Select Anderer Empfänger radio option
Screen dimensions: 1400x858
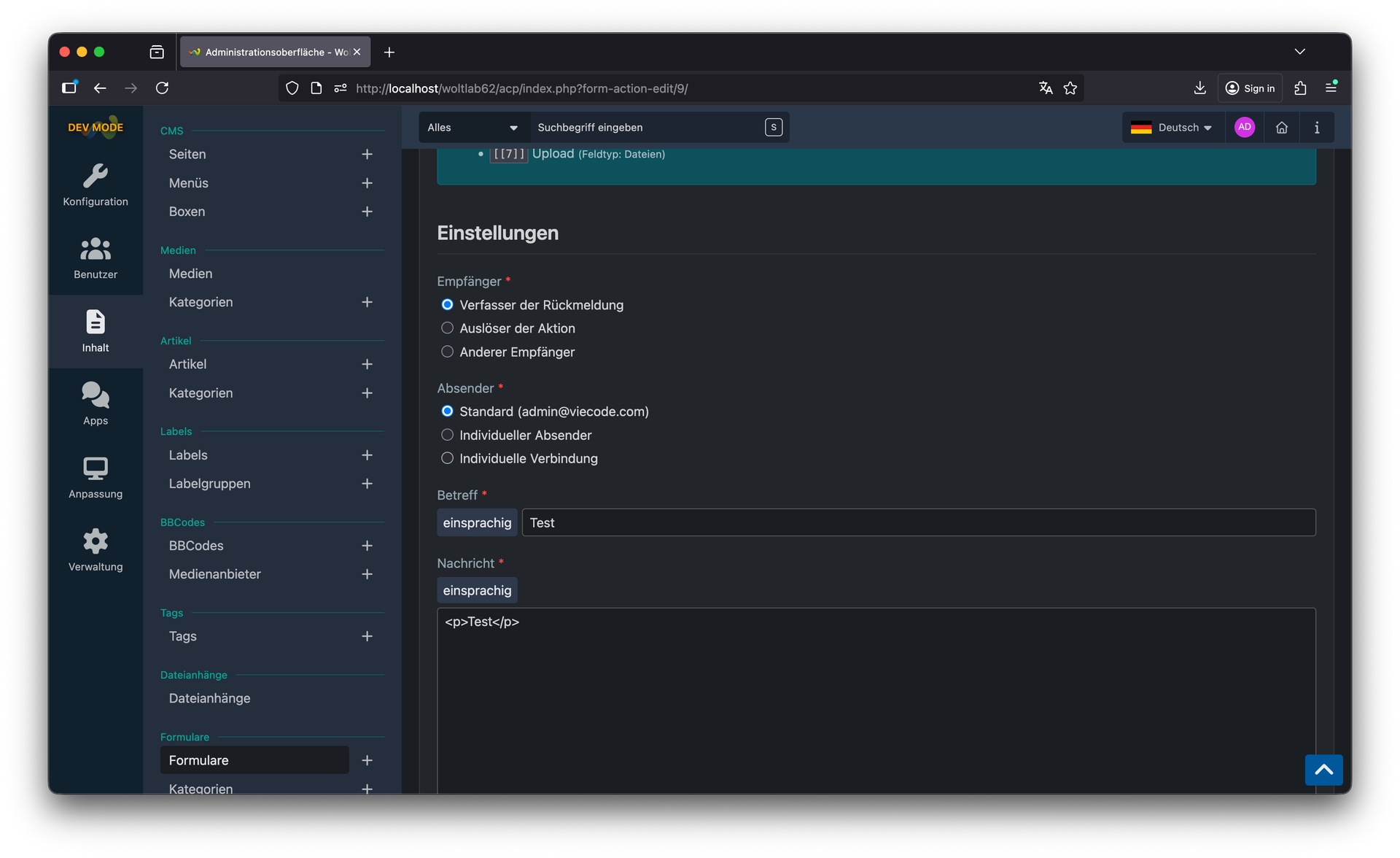447,352
